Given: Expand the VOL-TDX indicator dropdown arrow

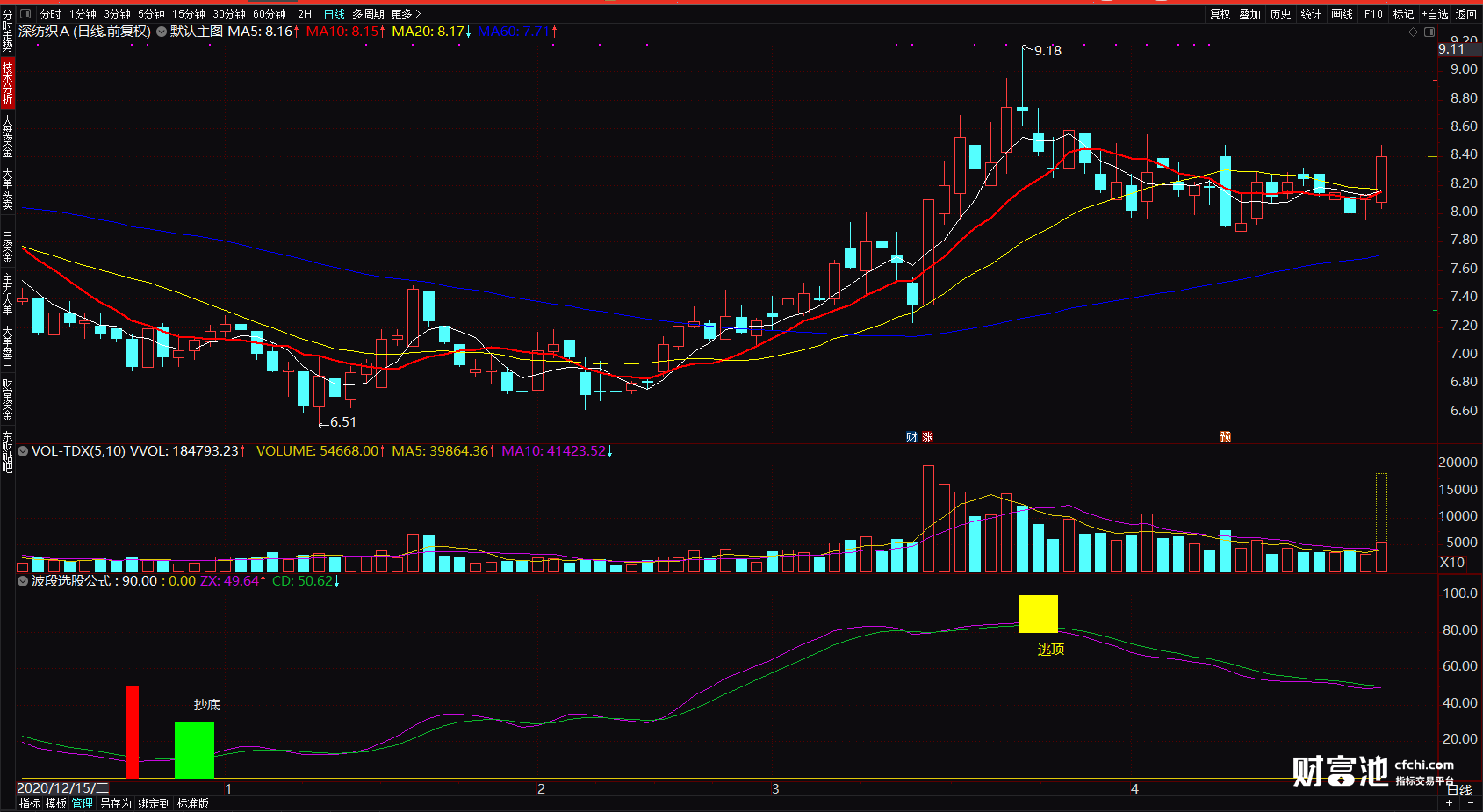Looking at the screenshot, I should coord(23,451).
